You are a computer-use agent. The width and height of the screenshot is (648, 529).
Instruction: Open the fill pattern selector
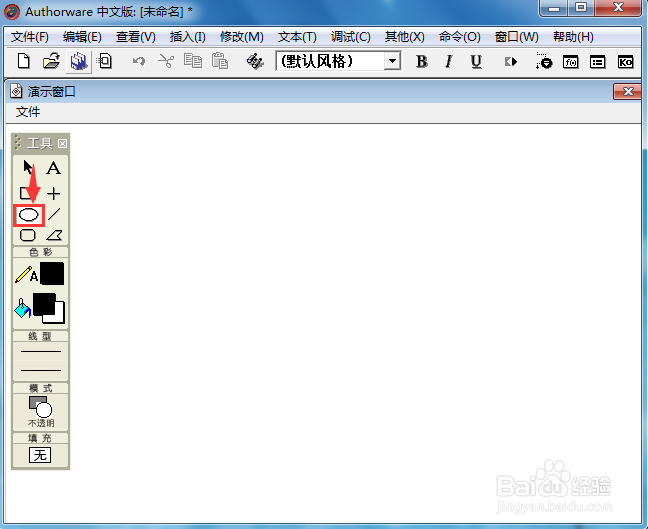click(40, 455)
